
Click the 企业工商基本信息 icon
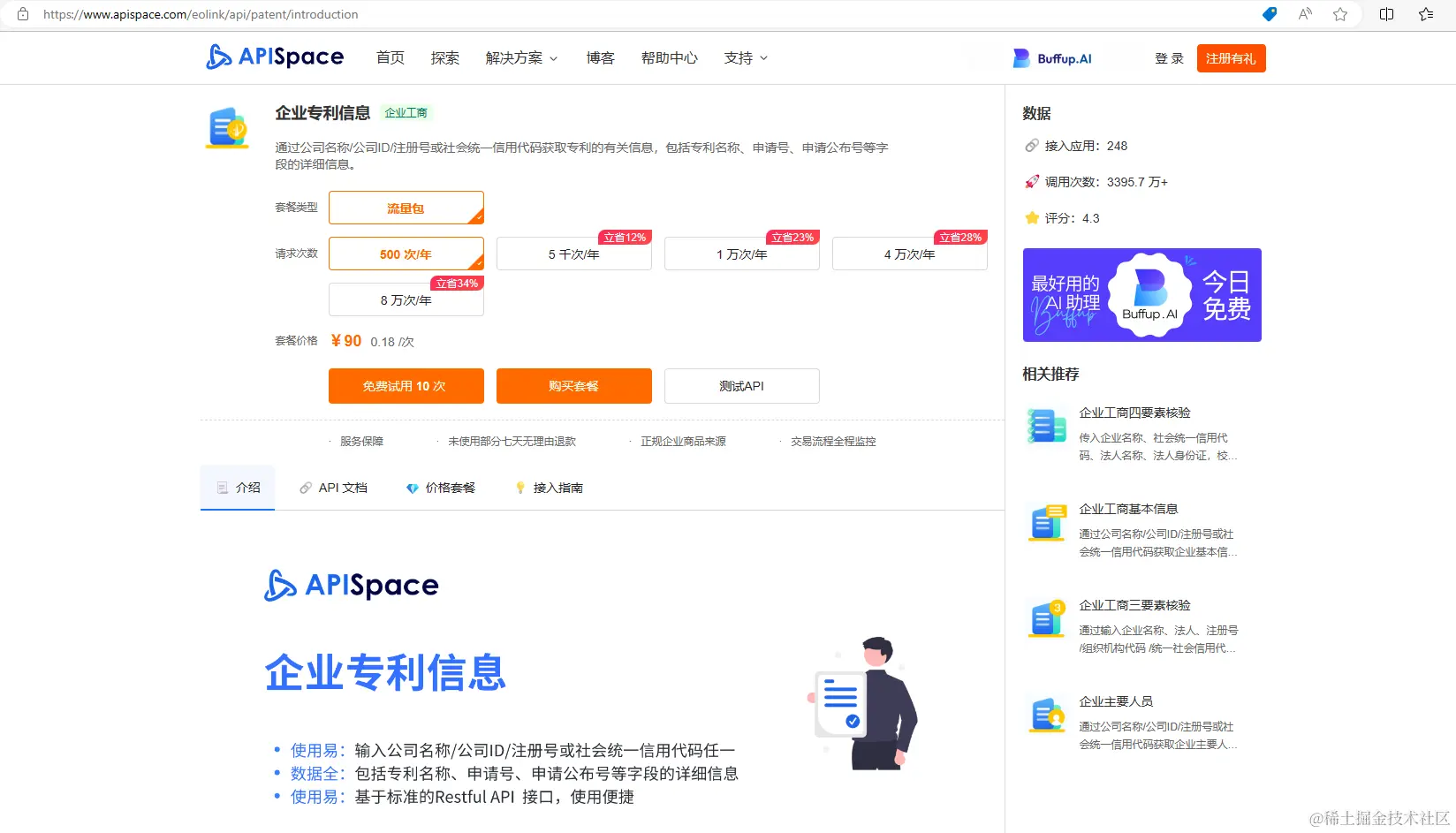[1047, 522]
